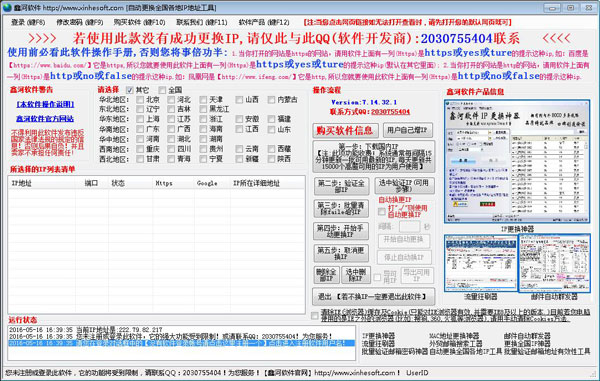Viewport: 600px width, 381px height.
Task: Sort list by IP地址 column header
Action: click(41, 184)
